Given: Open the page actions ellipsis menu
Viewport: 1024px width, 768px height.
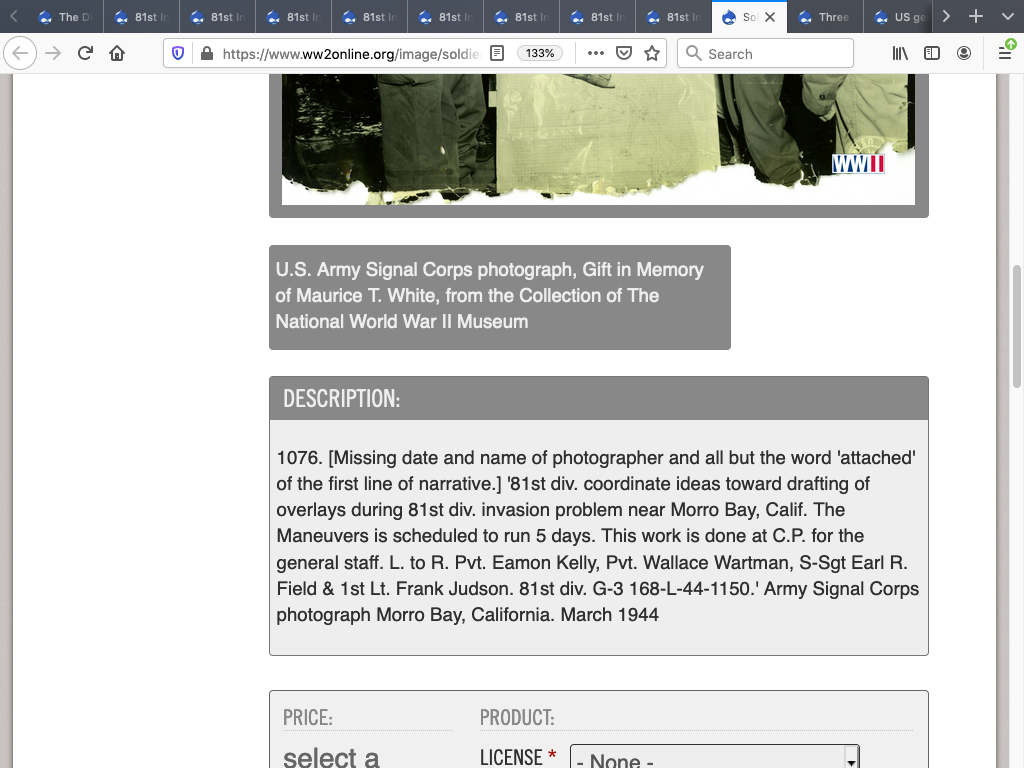Looking at the screenshot, I should click(596, 54).
